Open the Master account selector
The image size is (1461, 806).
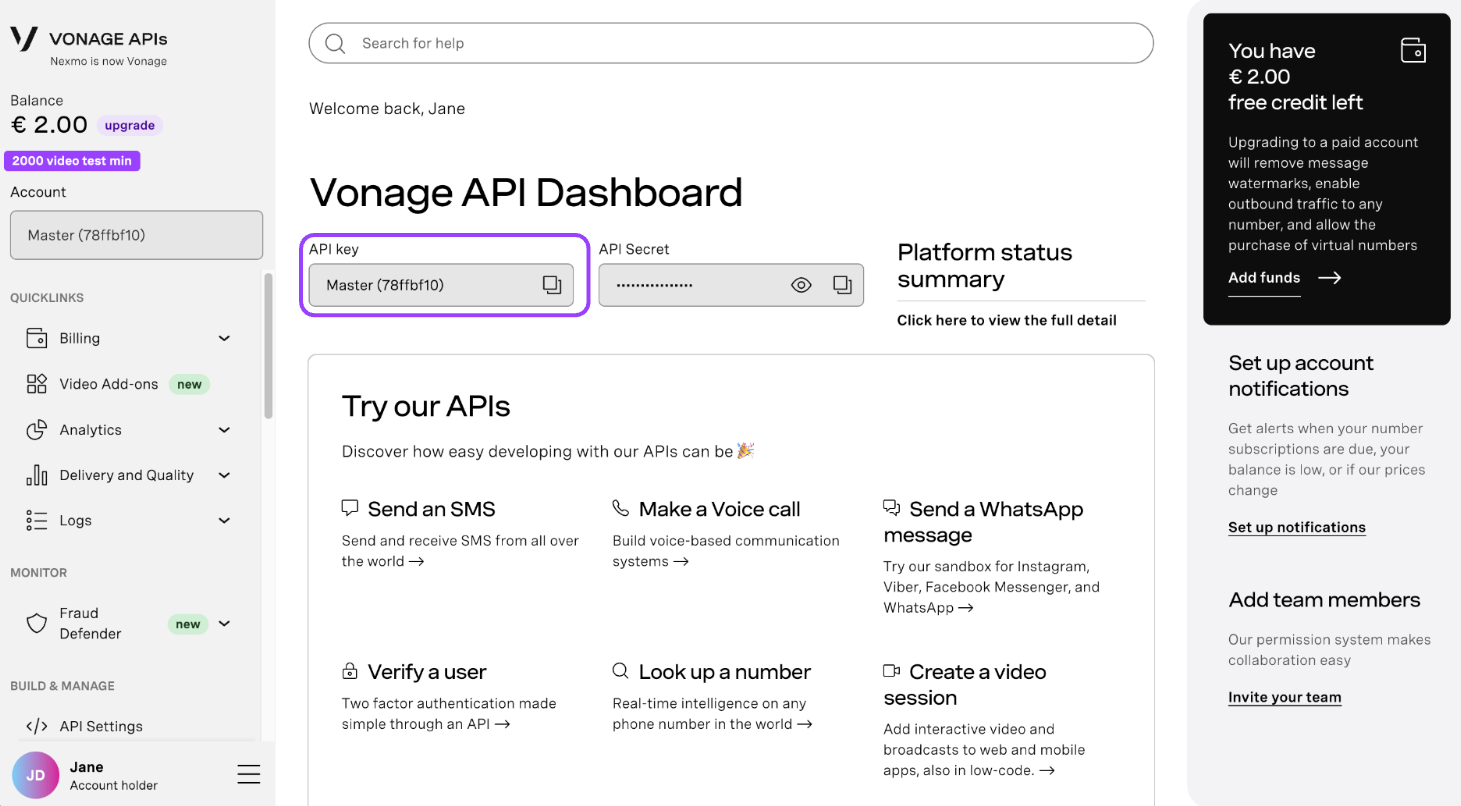[136, 234]
